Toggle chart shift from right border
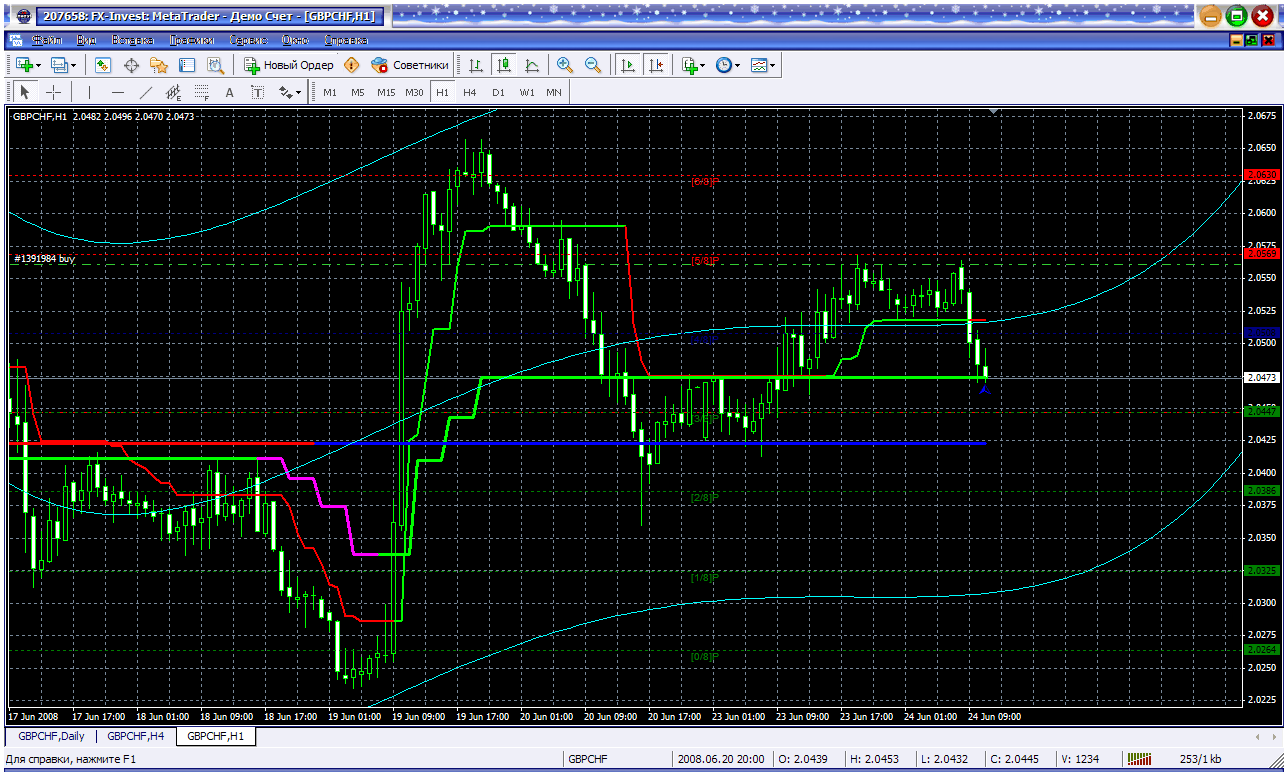1288x772 pixels. [x=656, y=65]
